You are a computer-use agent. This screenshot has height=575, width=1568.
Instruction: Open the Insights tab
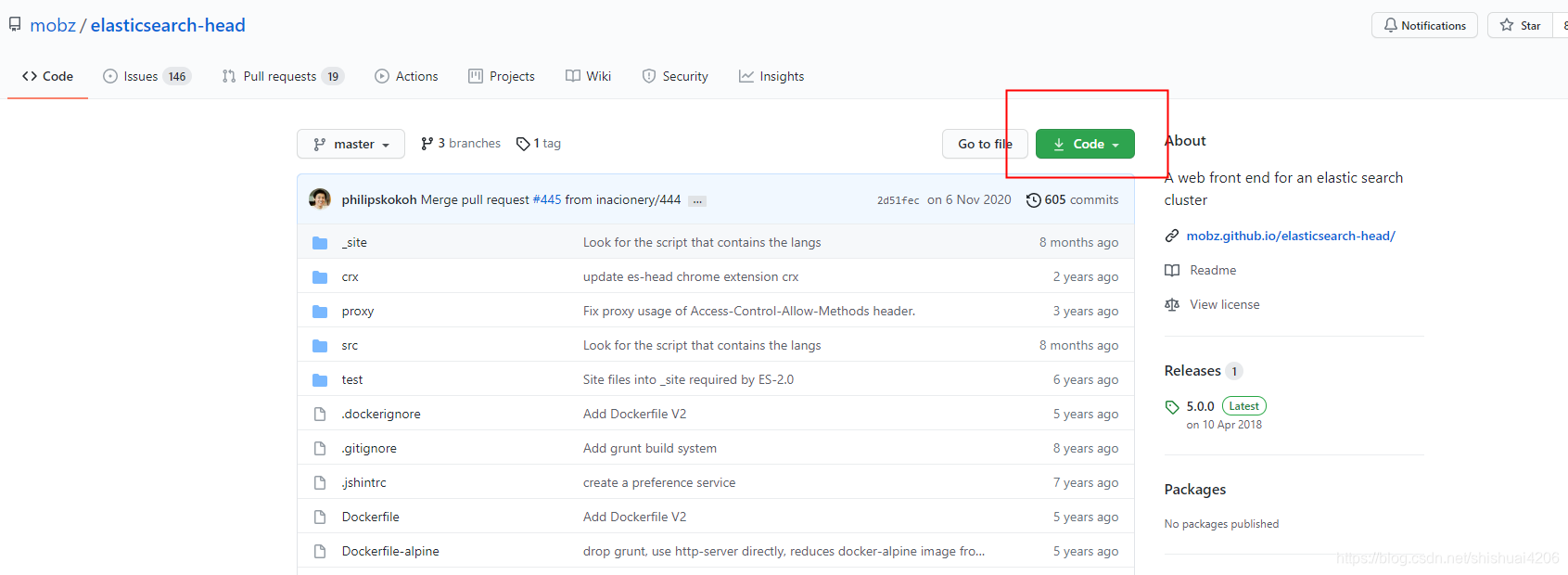click(771, 76)
